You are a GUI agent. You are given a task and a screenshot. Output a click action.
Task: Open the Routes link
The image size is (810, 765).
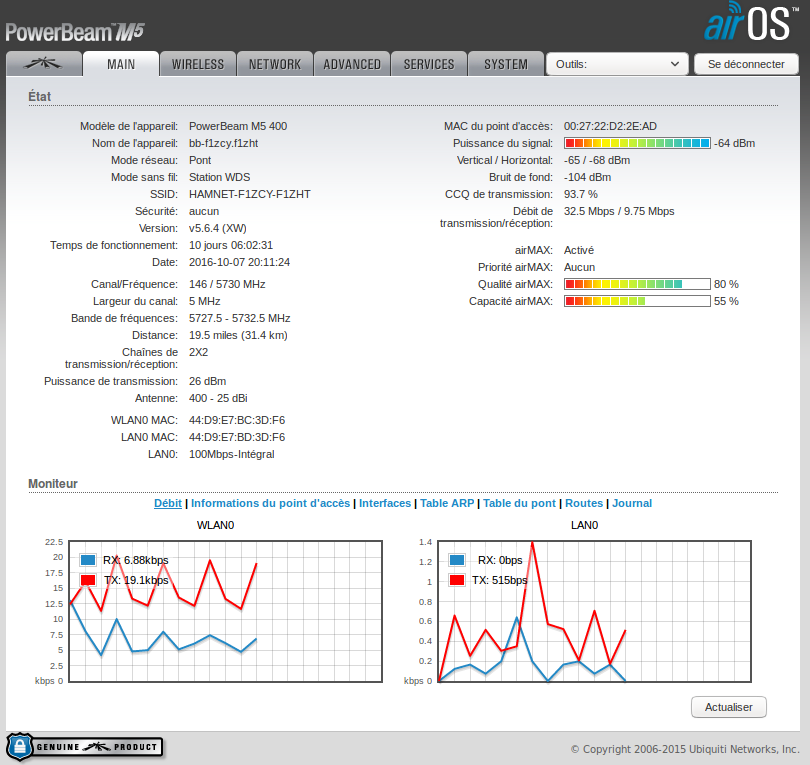coord(584,503)
